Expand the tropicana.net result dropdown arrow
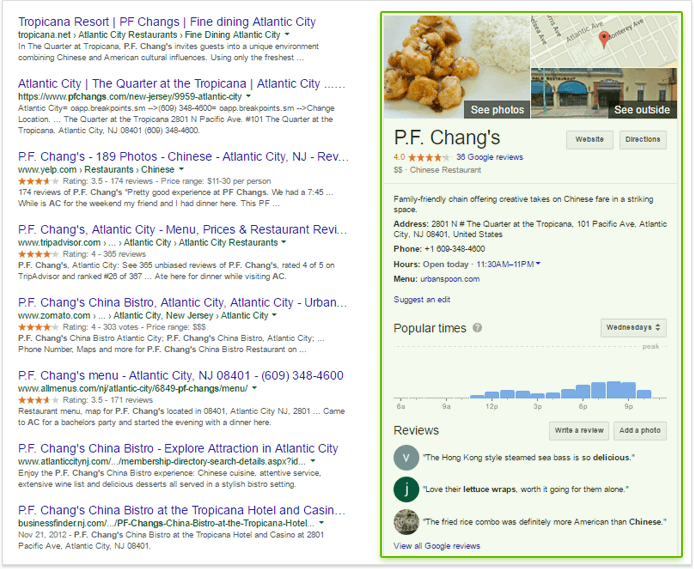Screen dimensions: 694x569 tap(287, 35)
